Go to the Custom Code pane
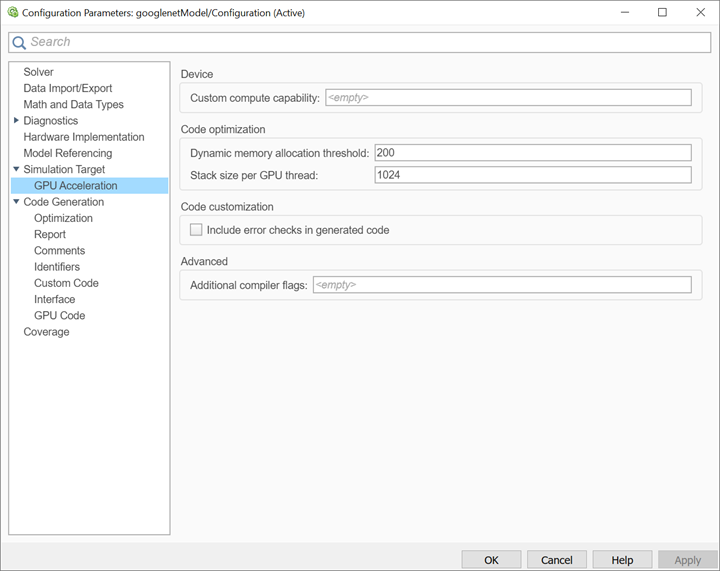The height and width of the screenshot is (571, 720). (66, 283)
